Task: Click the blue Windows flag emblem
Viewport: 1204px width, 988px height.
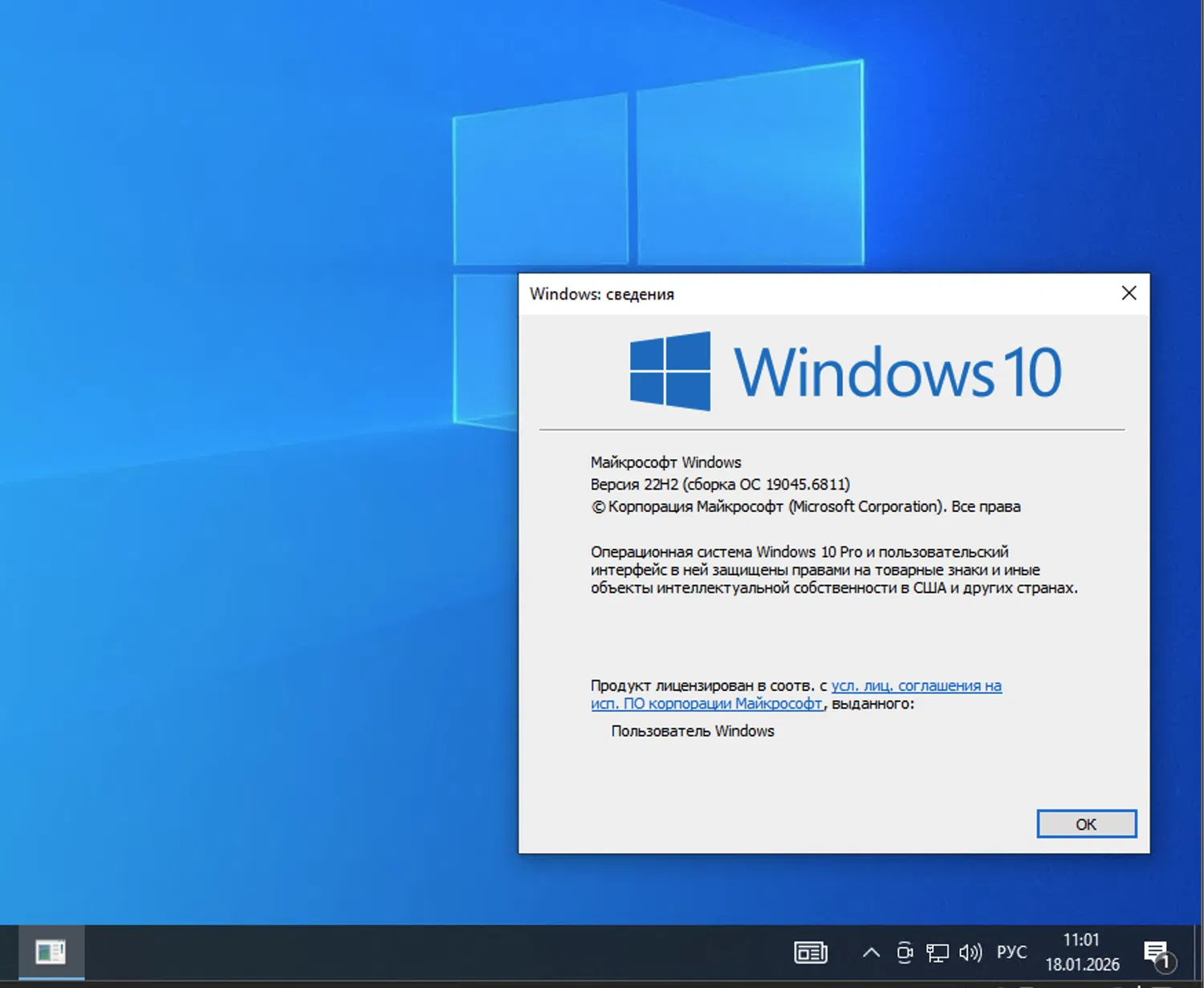Action: pyautogui.click(x=670, y=371)
